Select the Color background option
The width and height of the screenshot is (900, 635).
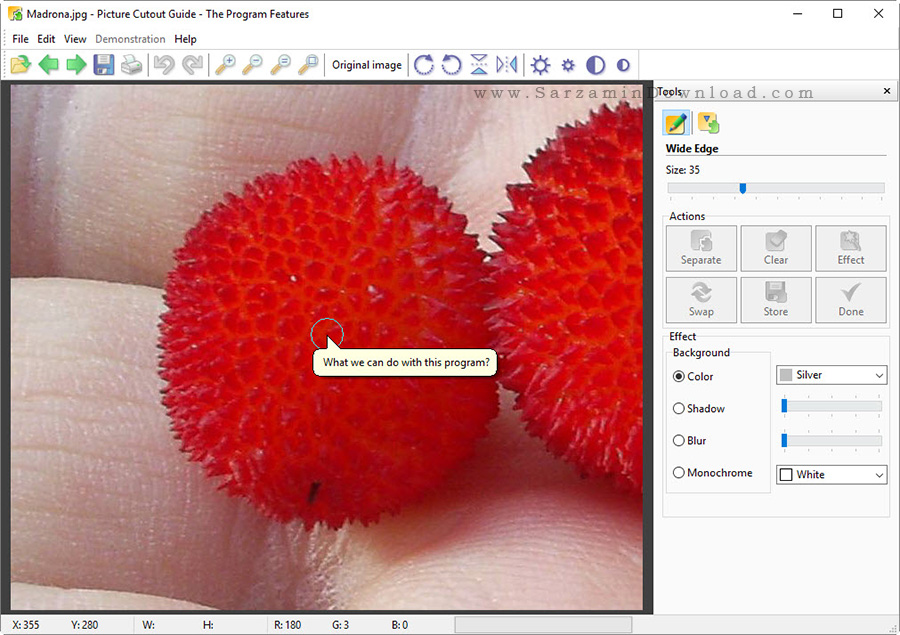tap(693, 377)
